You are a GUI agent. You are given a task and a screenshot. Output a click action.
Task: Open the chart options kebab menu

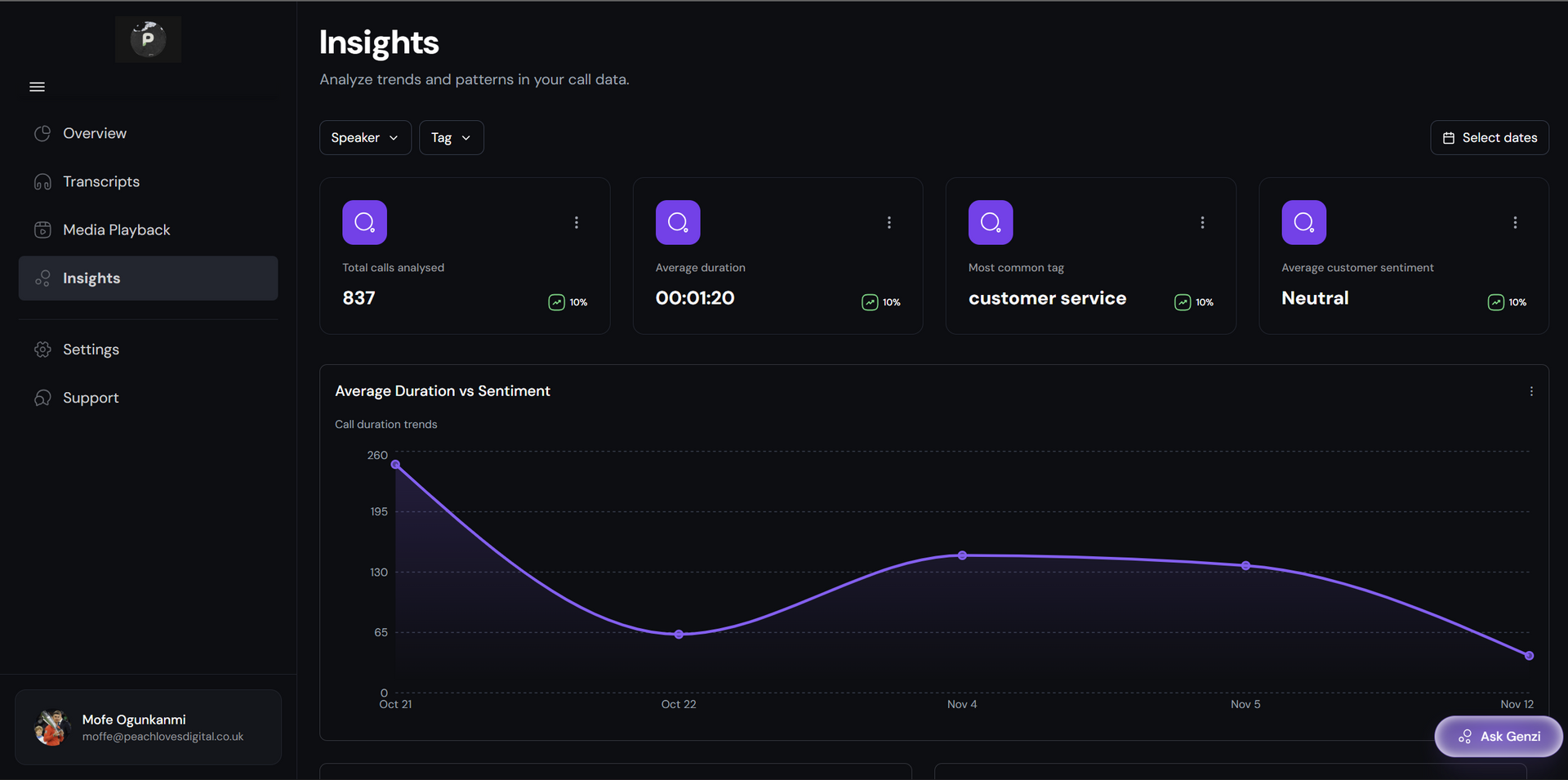click(1532, 391)
